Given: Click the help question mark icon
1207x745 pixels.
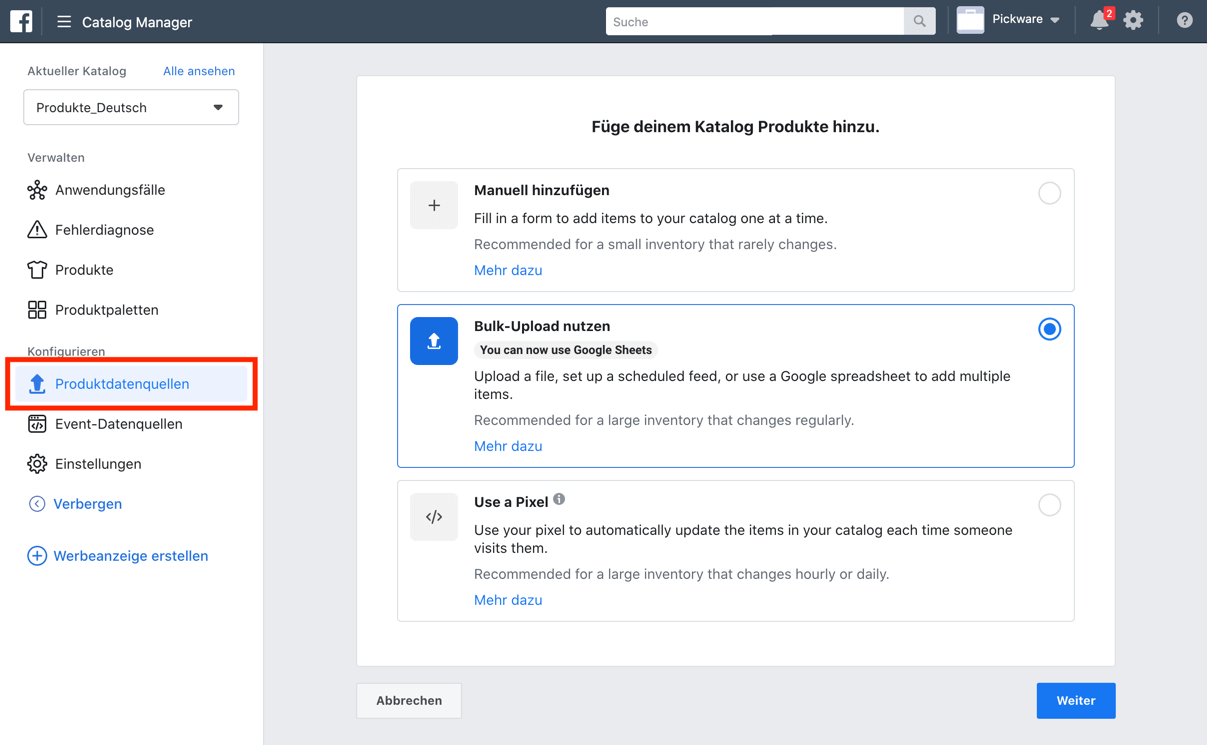Looking at the screenshot, I should tap(1184, 21).
